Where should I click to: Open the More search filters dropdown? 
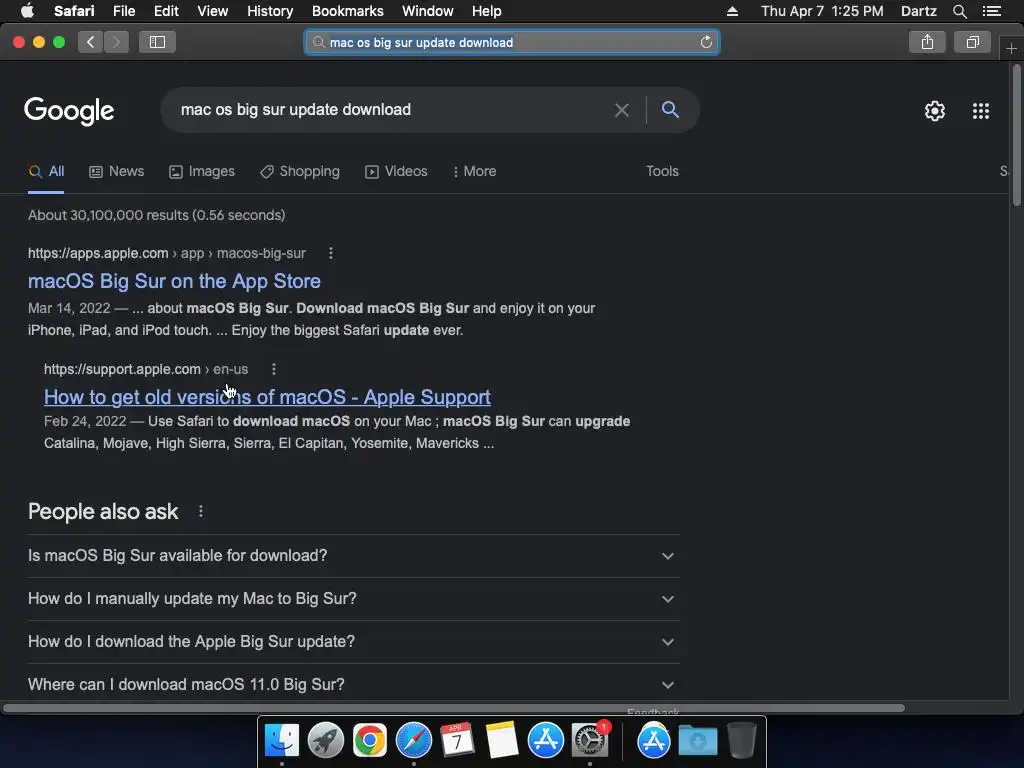point(475,171)
